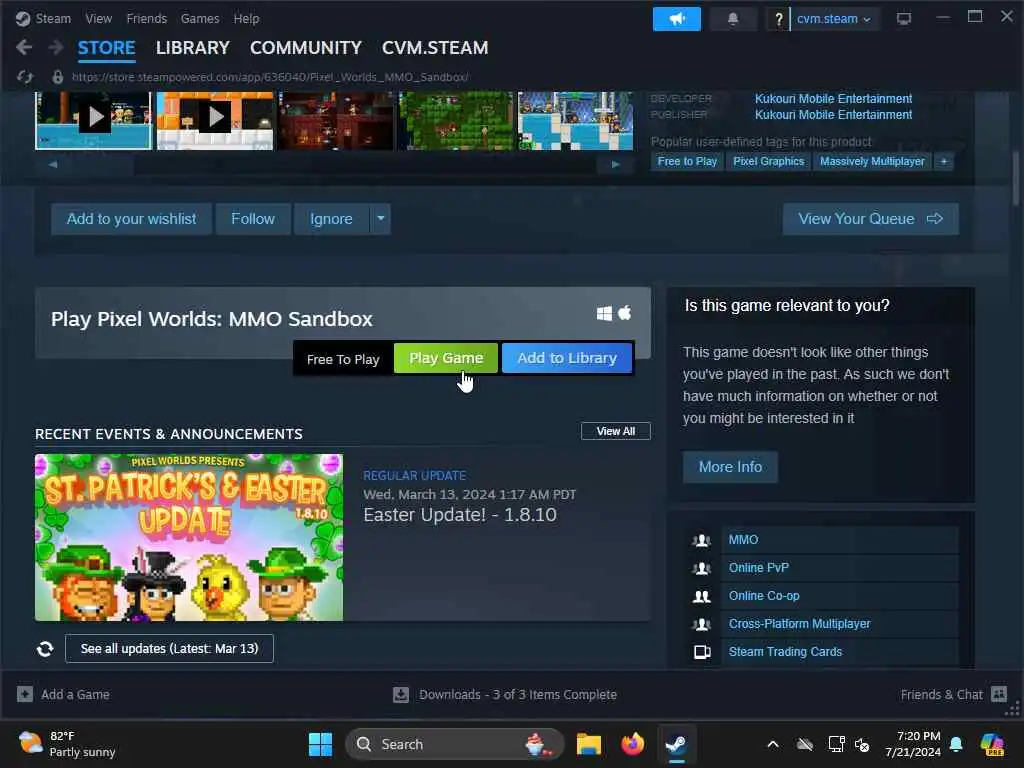Open Windows Start menu

pos(320,744)
